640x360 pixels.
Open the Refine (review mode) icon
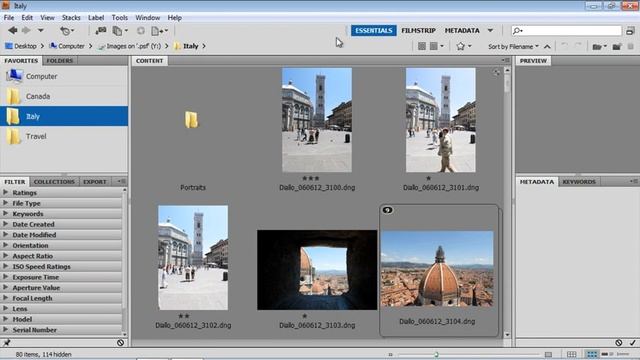[120, 31]
